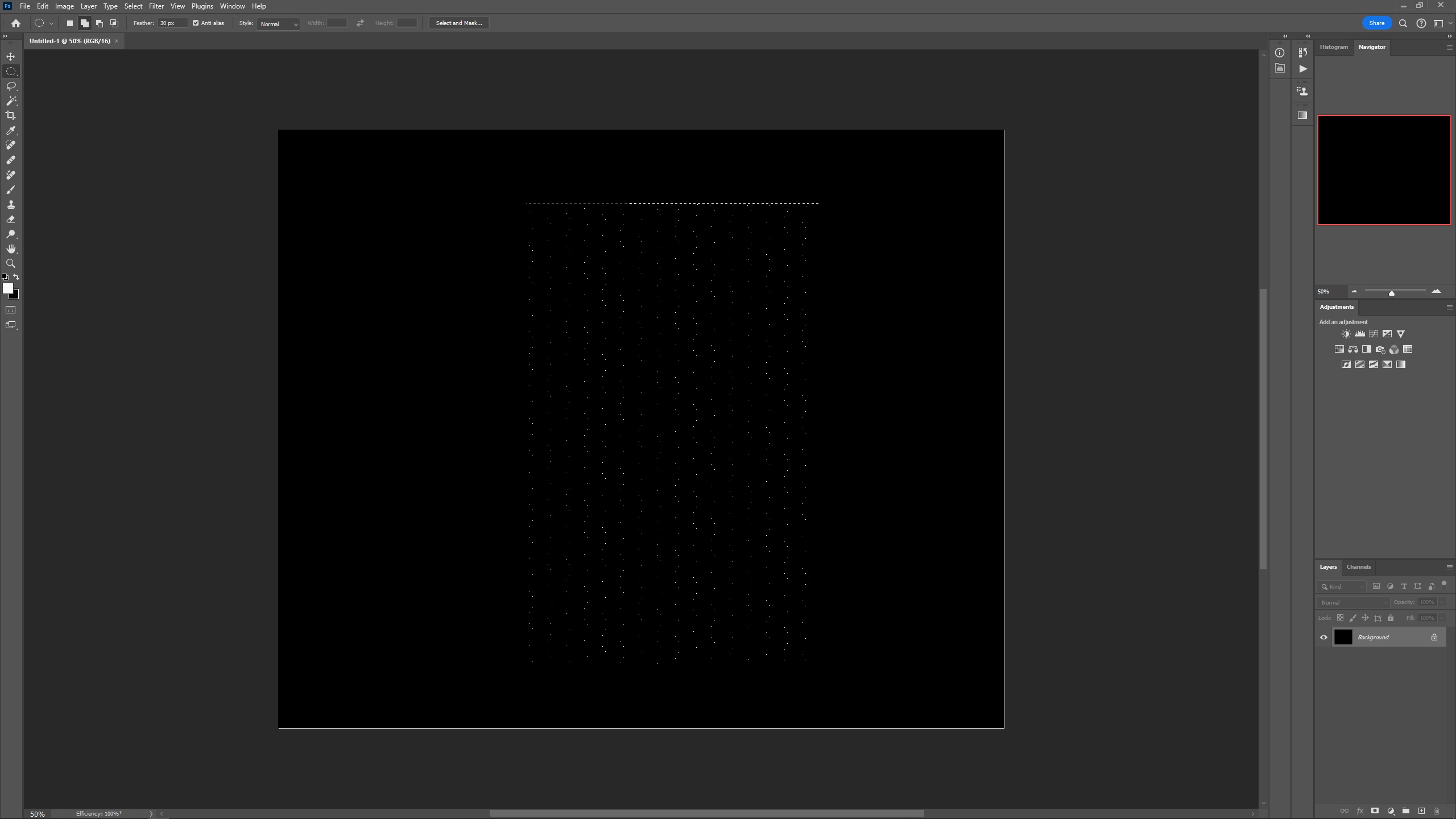
Task: Open the Filter menu
Action: point(156,6)
